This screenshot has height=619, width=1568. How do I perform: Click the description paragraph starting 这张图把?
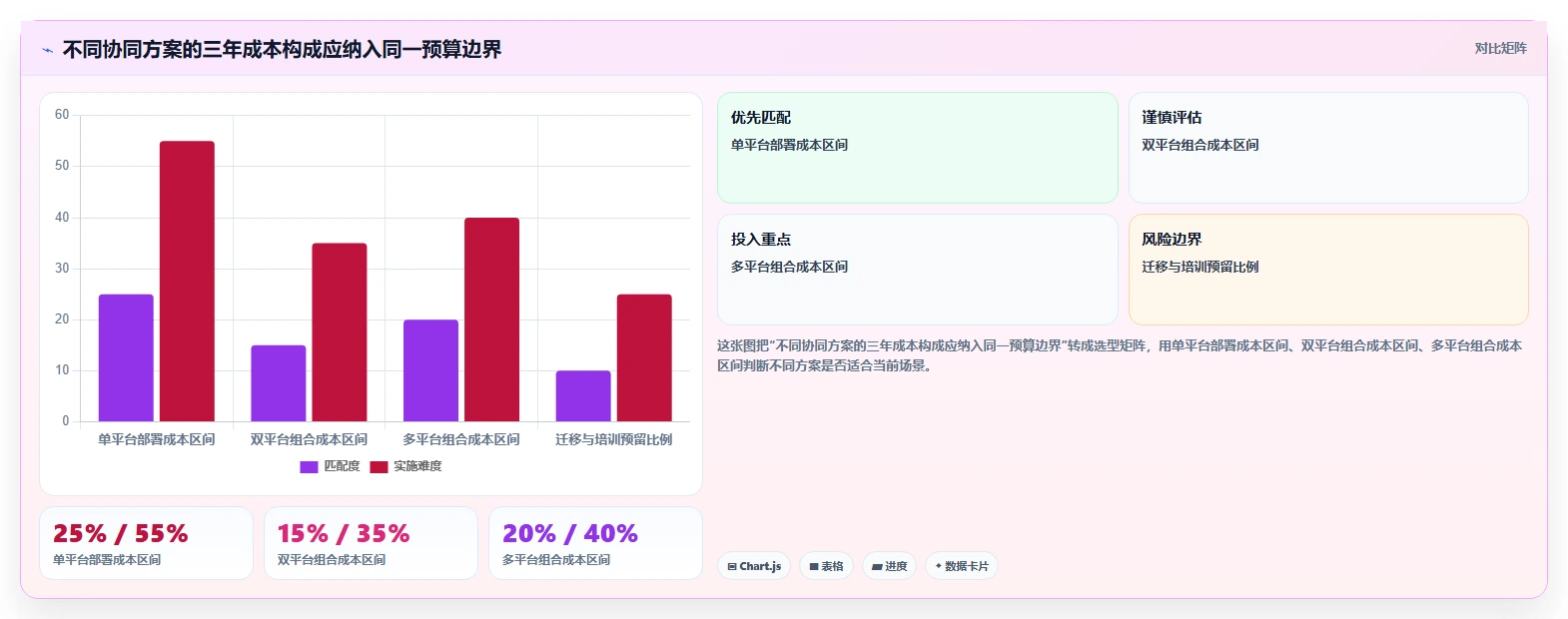click(1120, 355)
